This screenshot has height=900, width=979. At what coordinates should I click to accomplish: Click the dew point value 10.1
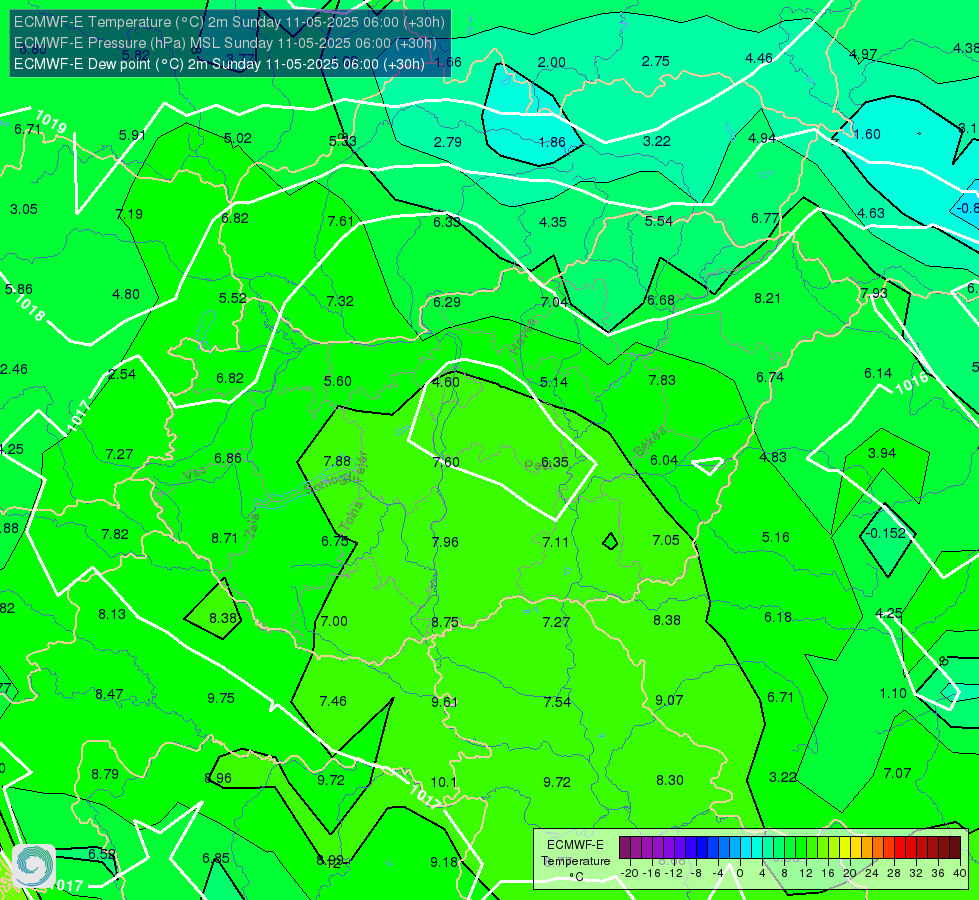(443, 782)
